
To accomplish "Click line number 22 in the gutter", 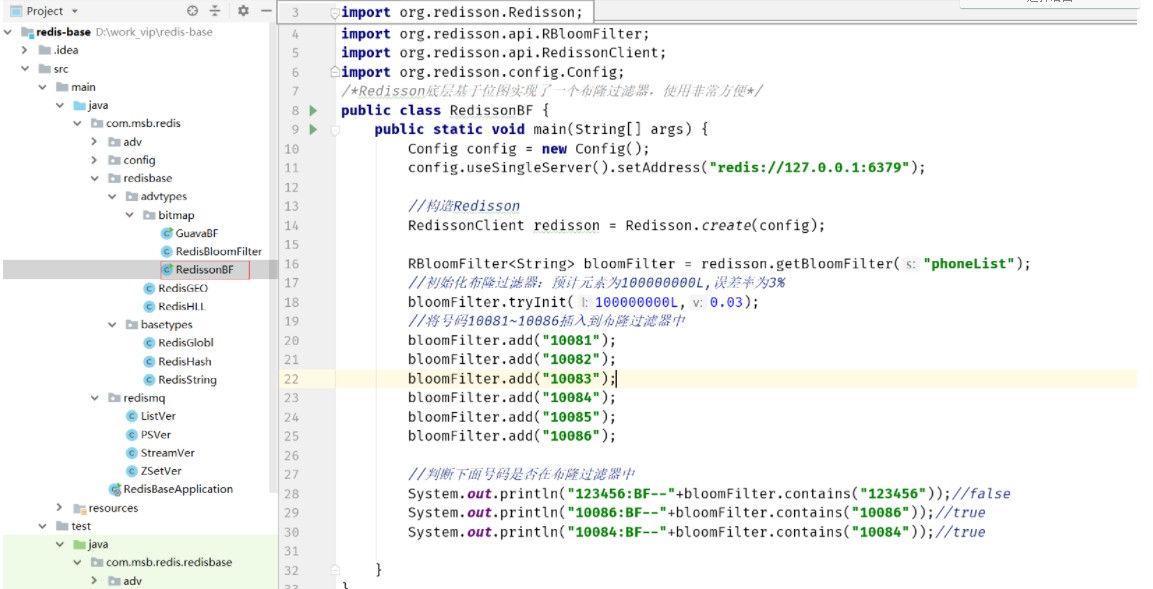I will coord(291,379).
